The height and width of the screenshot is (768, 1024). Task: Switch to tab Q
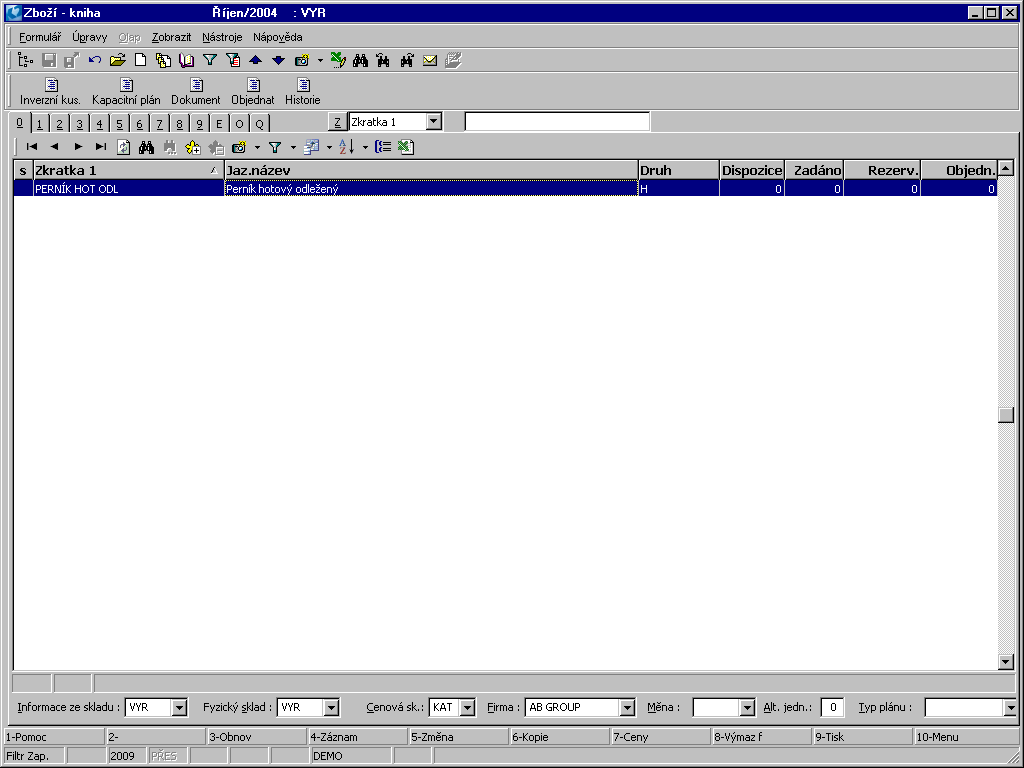(259, 123)
